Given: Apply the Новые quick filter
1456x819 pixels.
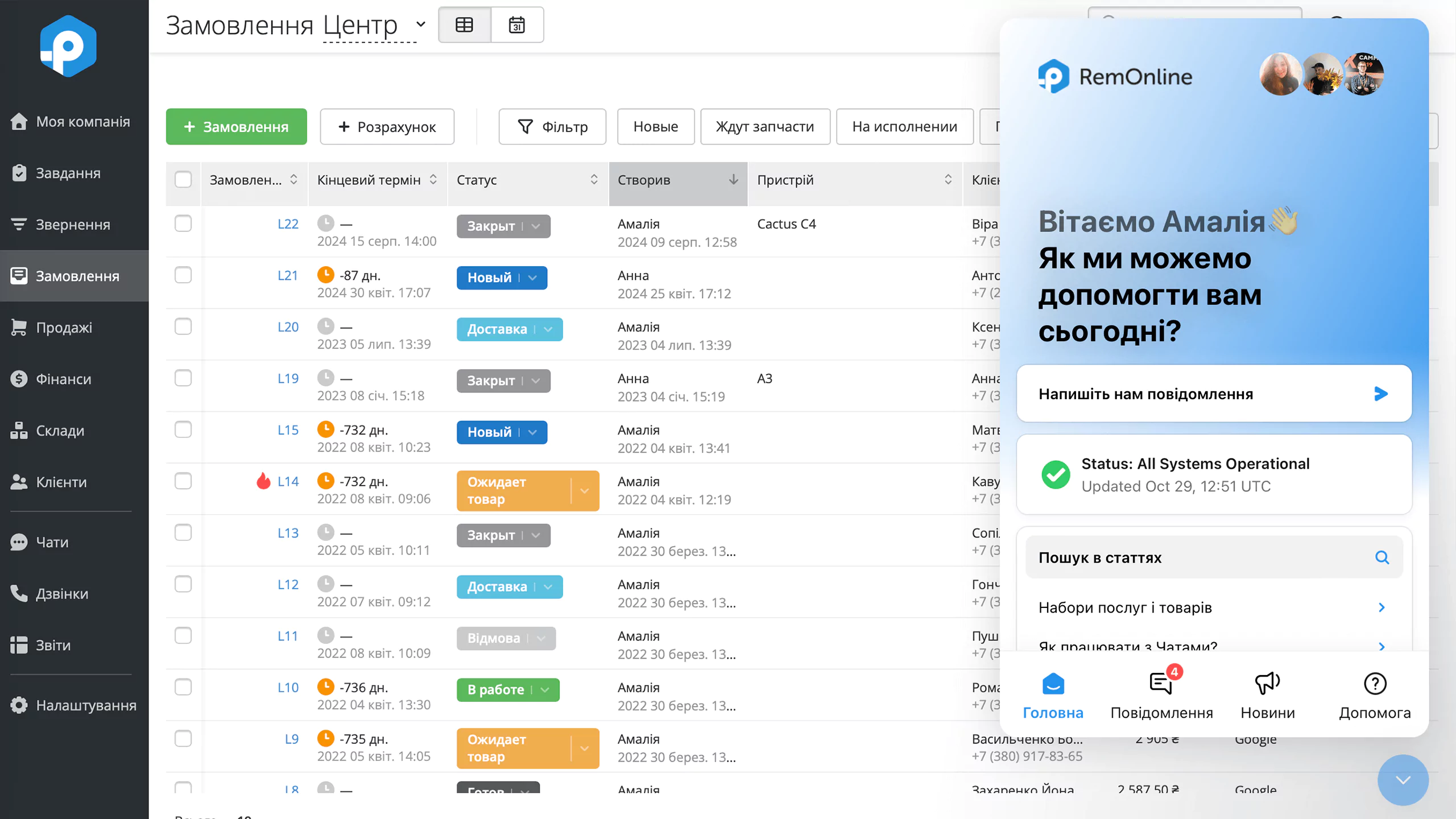Looking at the screenshot, I should [x=656, y=126].
